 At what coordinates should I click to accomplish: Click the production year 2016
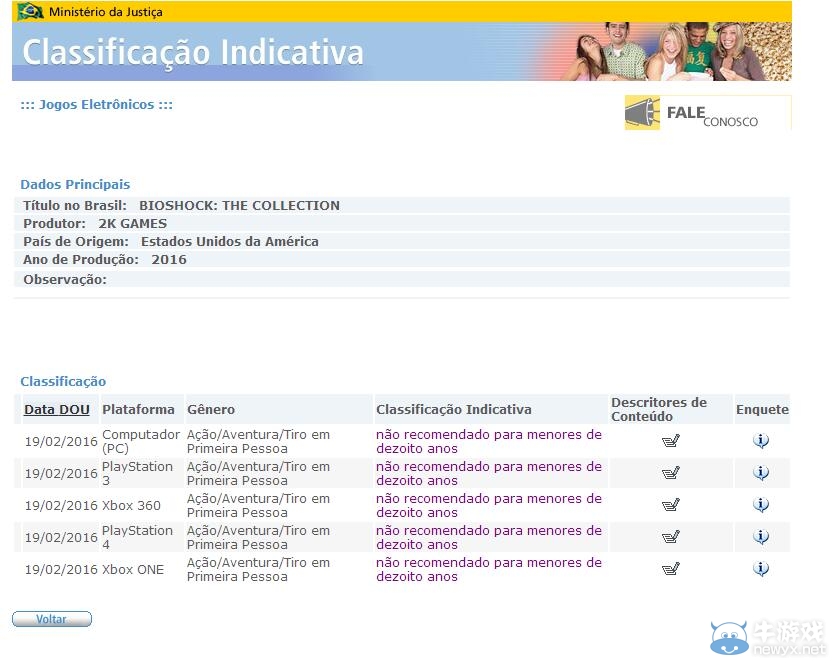169,259
